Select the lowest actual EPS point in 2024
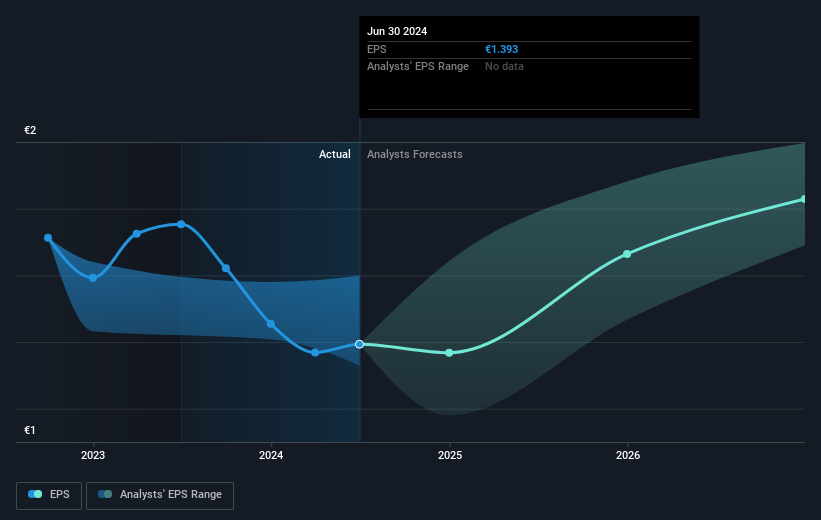Image resolution: width=821 pixels, height=520 pixels. pyautogui.click(x=315, y=352)
